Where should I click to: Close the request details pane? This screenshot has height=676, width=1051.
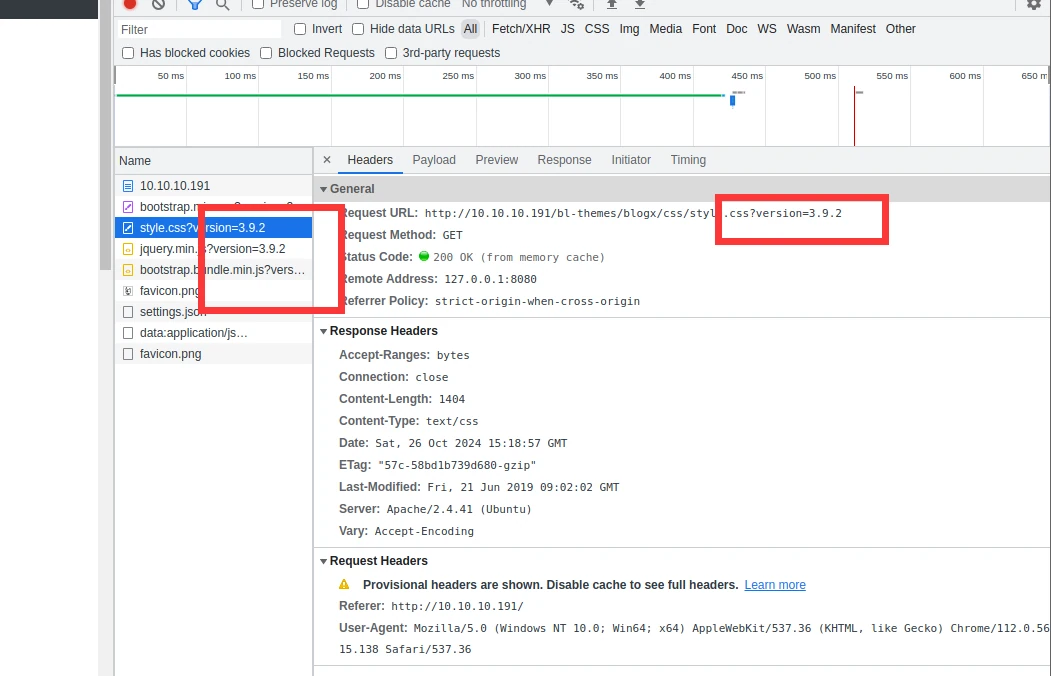click(326, 159)
